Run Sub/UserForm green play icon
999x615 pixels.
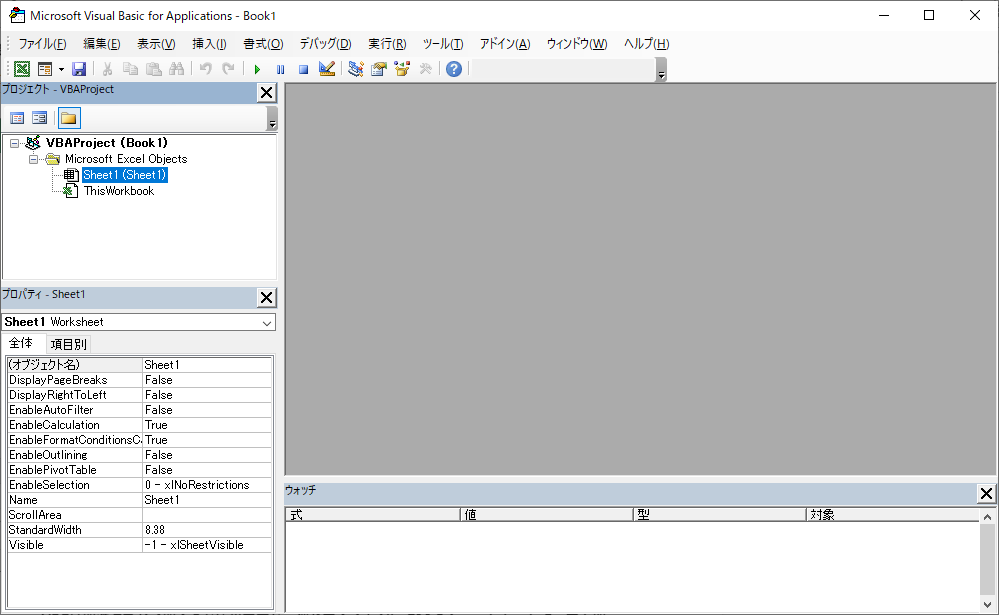[x=257, y=69]
